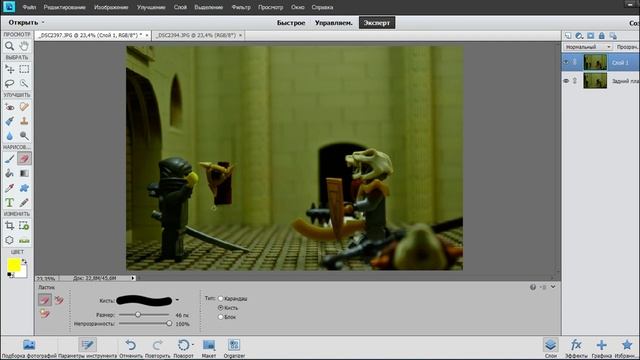640x360 pixels.
Task: Toggle link icon on Слой 1
Action: [x=575, y=62]
